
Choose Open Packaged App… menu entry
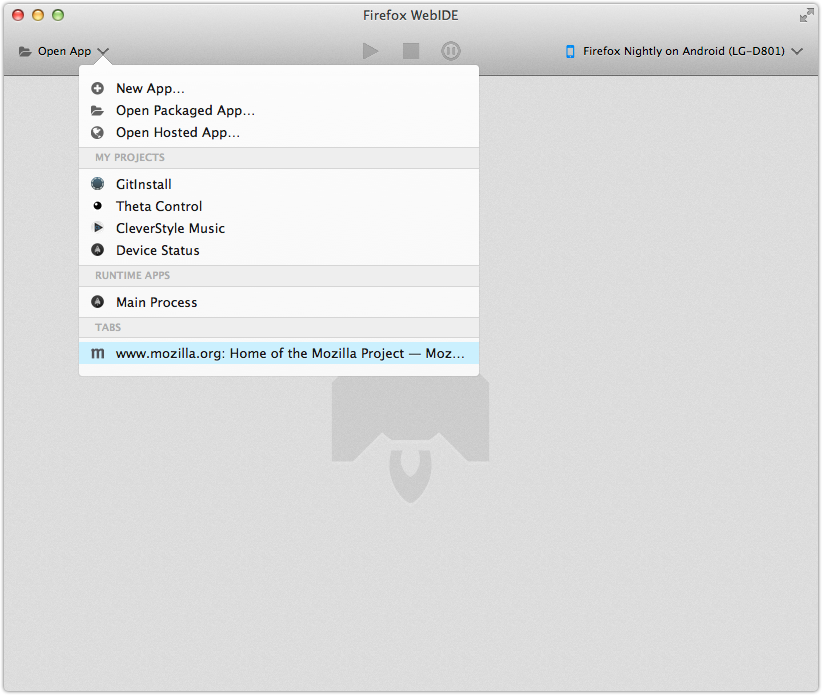coord(278,111)
